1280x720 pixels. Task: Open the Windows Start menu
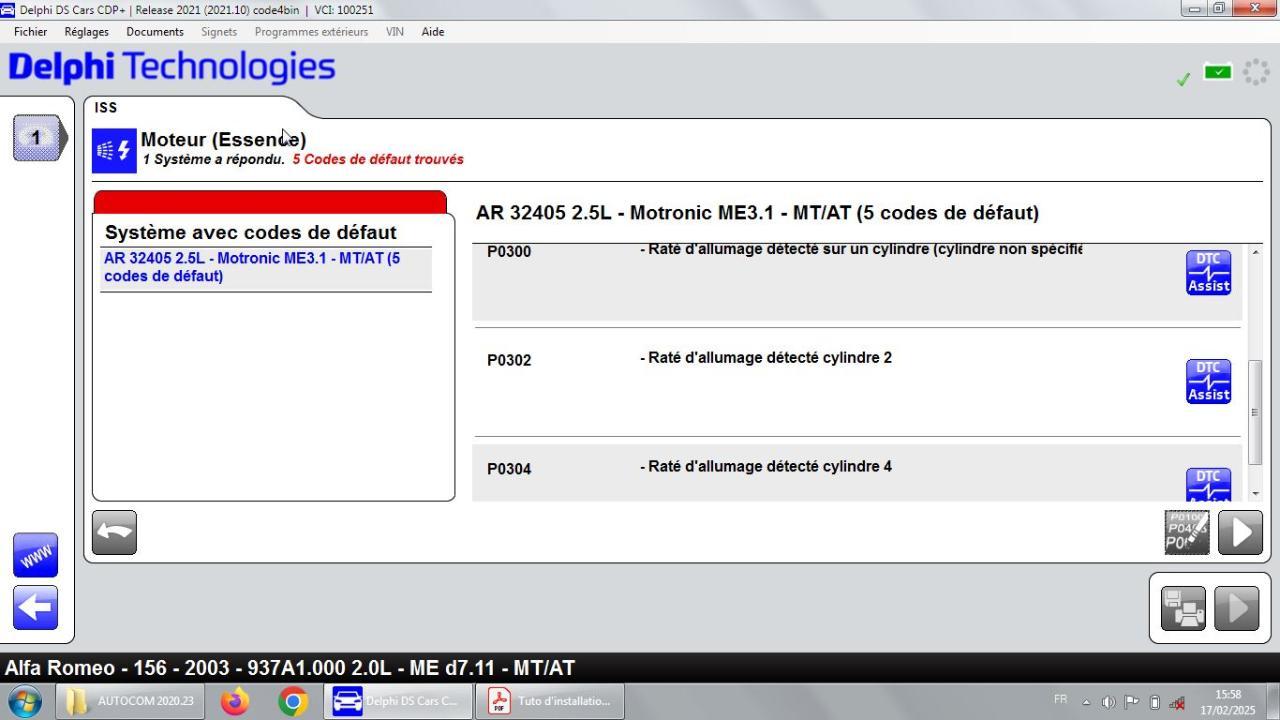click(x=24, y=701)
